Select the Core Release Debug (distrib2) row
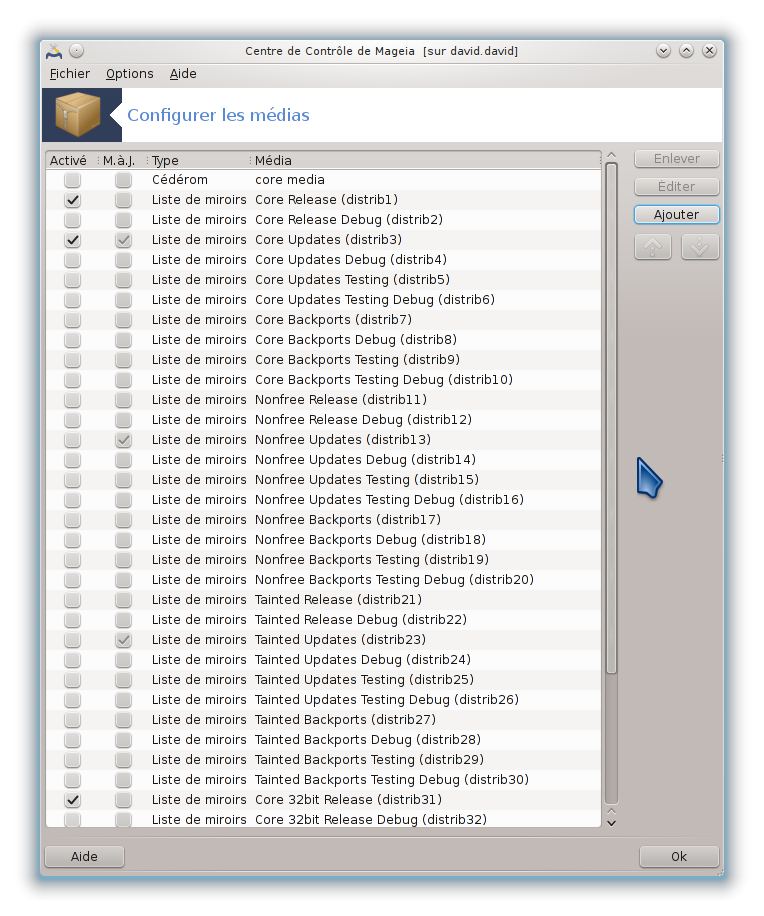The width and height of the screenshot is (764, 916). 324,220
